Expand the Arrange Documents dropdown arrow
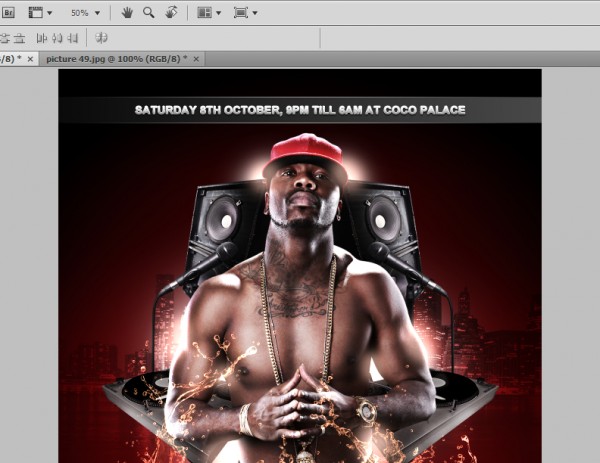600x463 pixels. click(218, 13)
